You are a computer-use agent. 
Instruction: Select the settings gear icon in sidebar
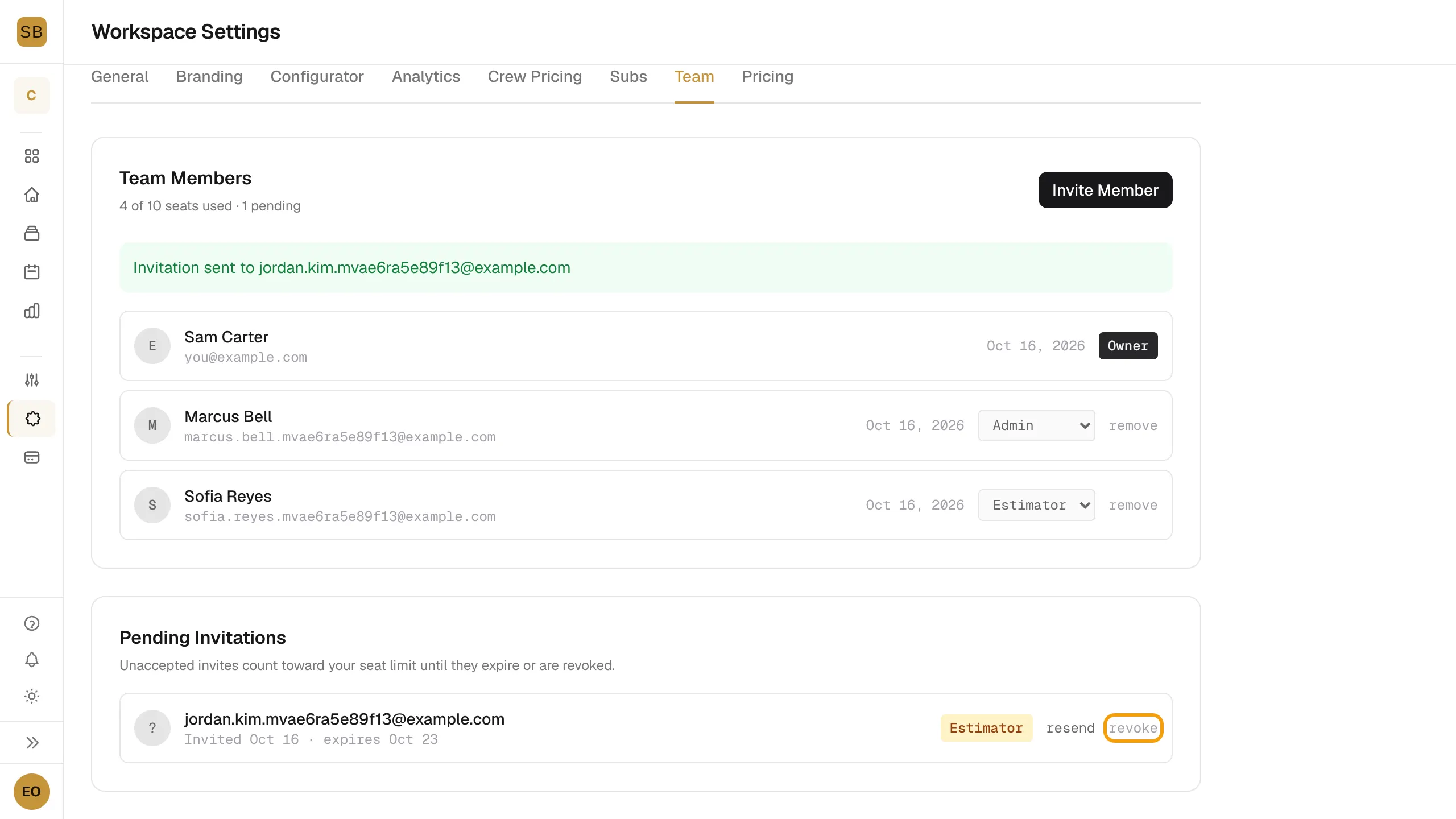32,419
